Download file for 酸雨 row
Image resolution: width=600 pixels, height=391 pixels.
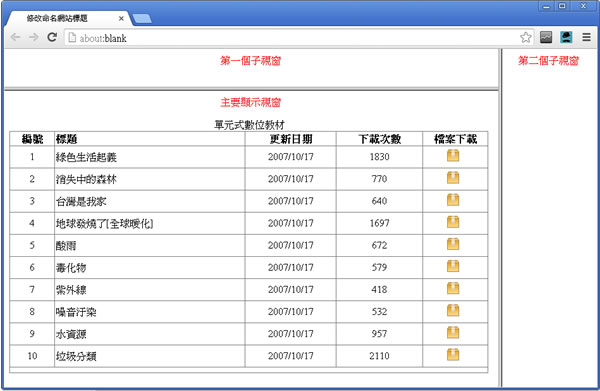453,244
